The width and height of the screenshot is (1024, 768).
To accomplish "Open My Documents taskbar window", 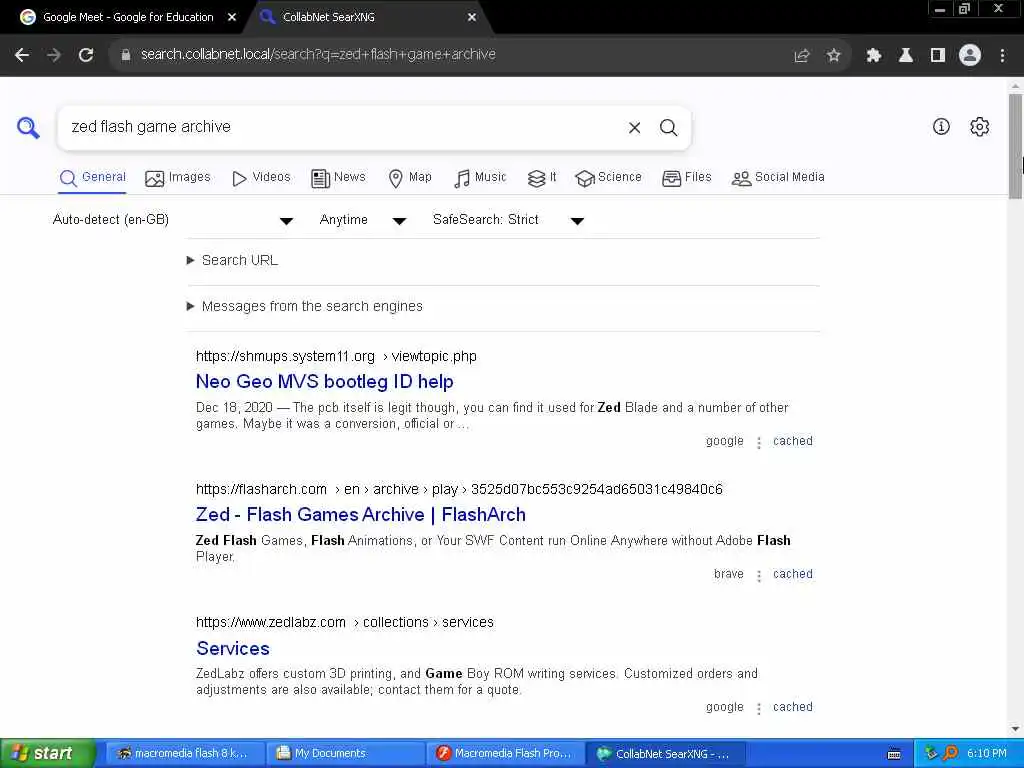I will [x=344, y=753].
